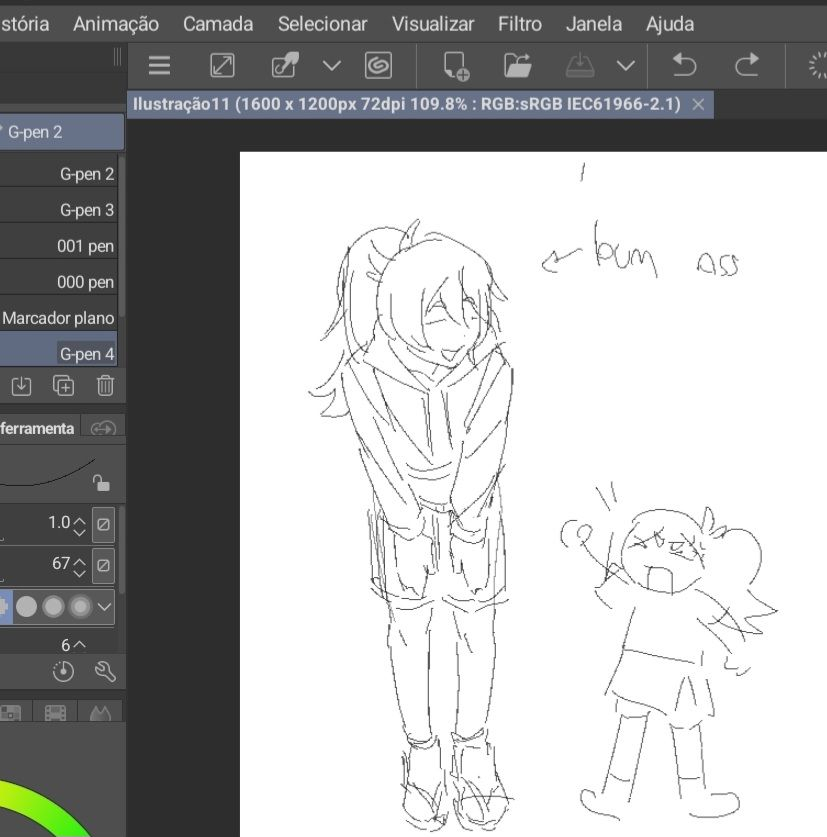Screen dimensions: 827x837
Task: Open the save options dropdown arrow
Action: click(625, 66)
